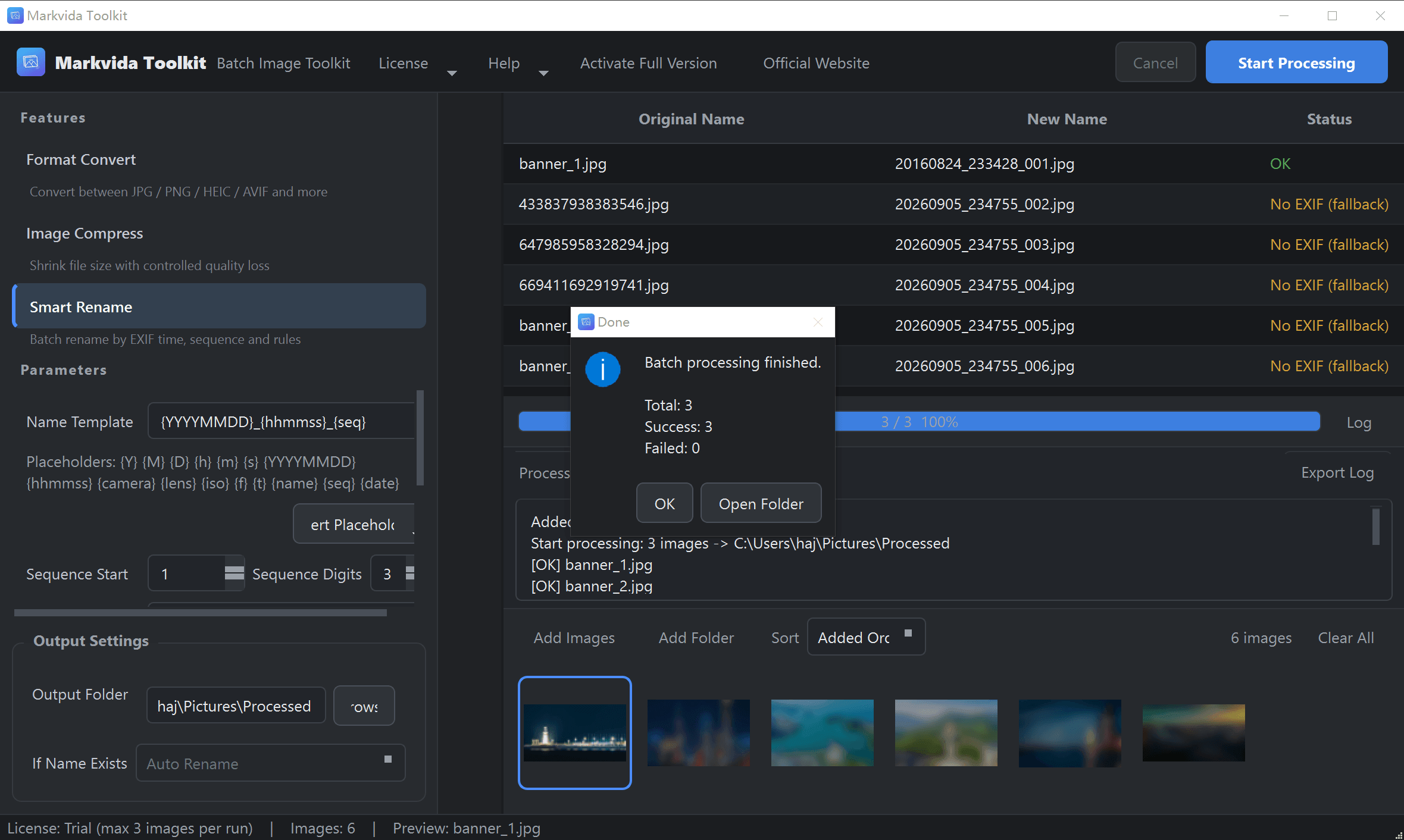Close the Done dialog with X
The height and width of the screenshot is (840, 1404).
[818, 322]
